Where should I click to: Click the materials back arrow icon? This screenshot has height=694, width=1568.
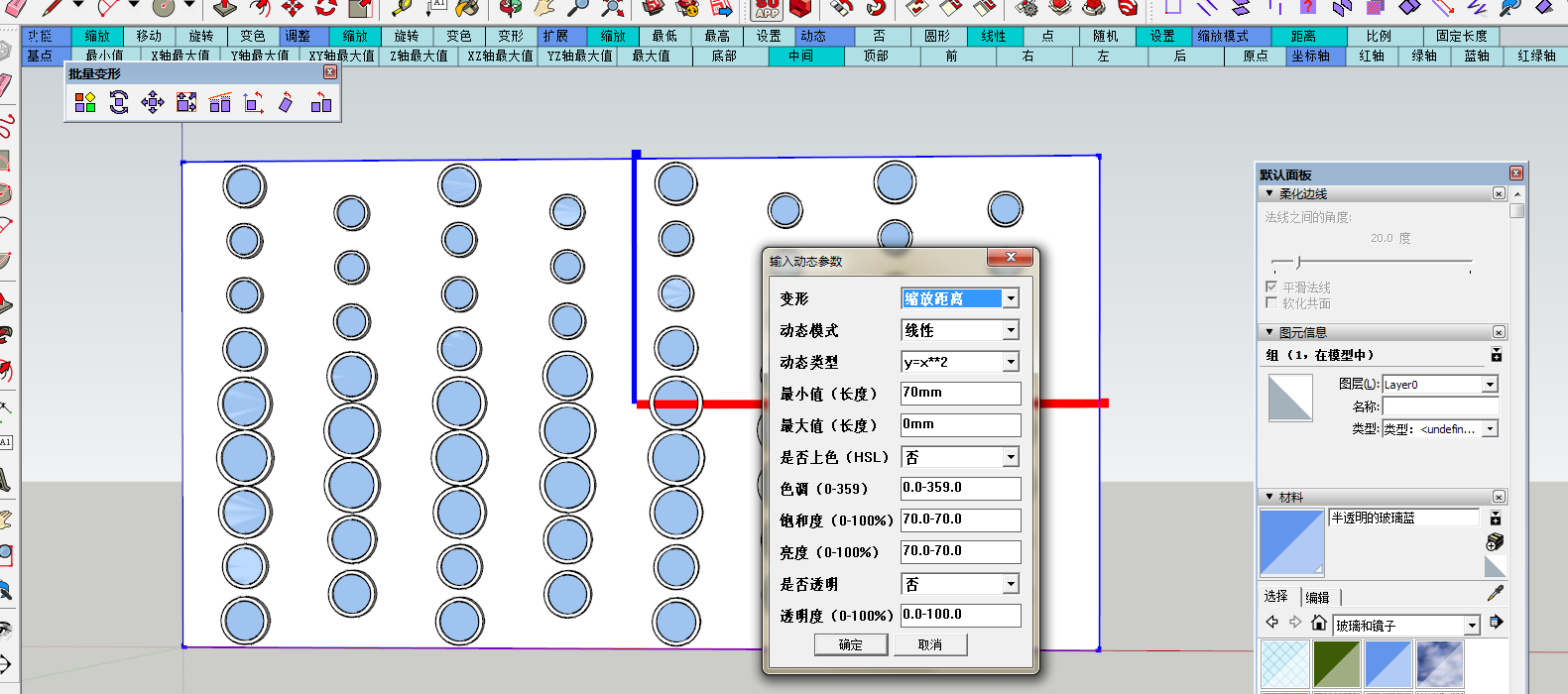[1272, 623]
